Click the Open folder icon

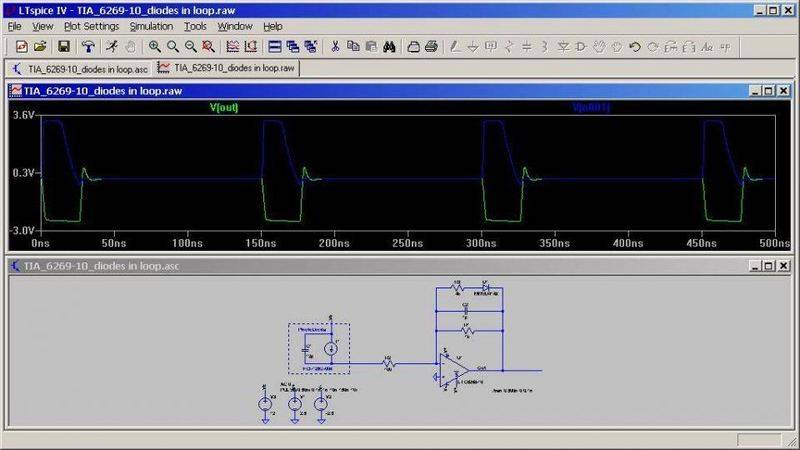[42, 46]
